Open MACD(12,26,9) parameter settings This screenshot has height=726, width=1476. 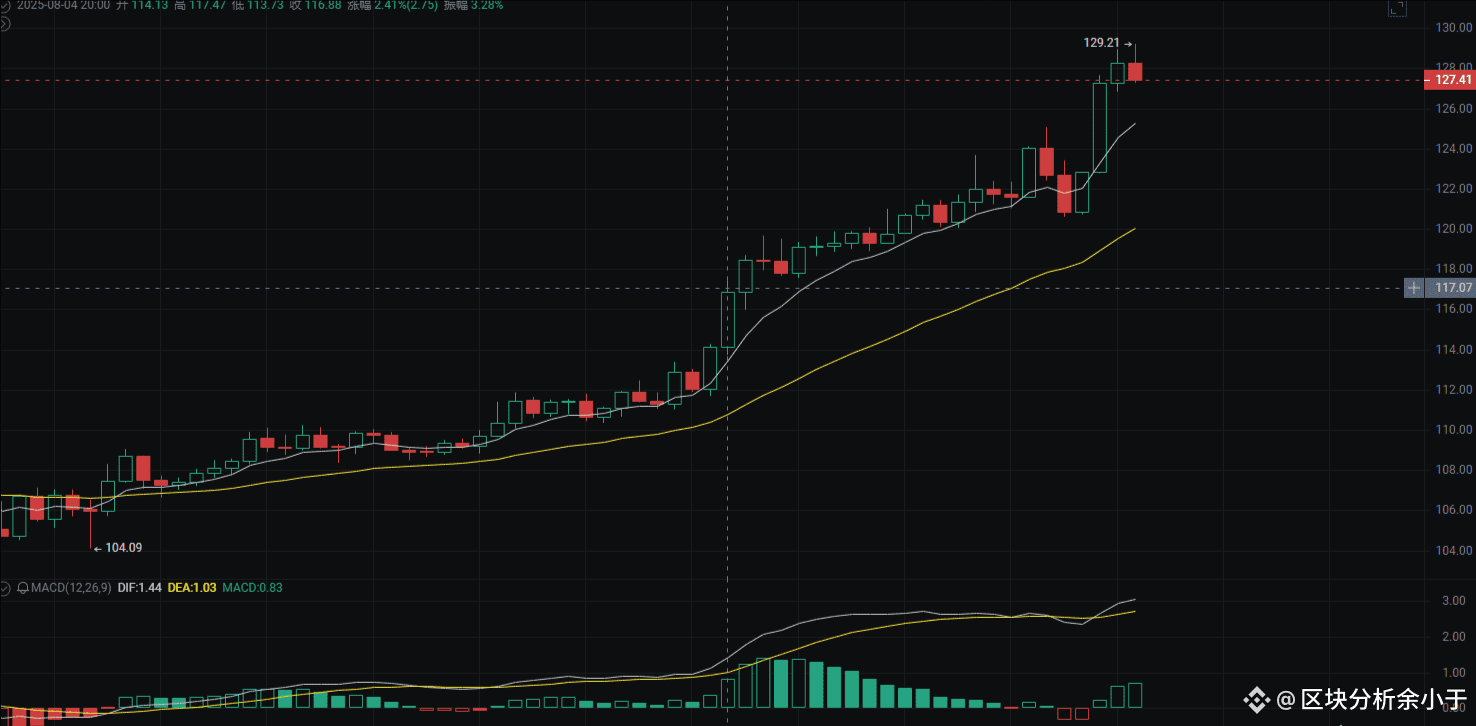[x=73, y=588]
